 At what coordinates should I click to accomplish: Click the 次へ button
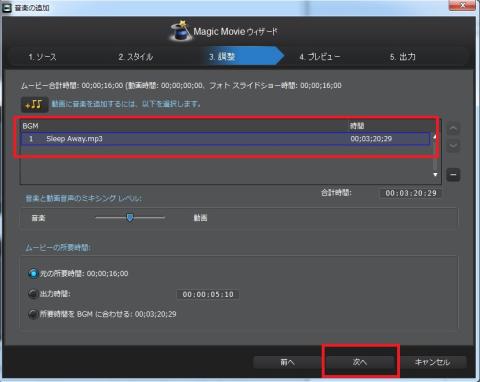coord(360,362)
